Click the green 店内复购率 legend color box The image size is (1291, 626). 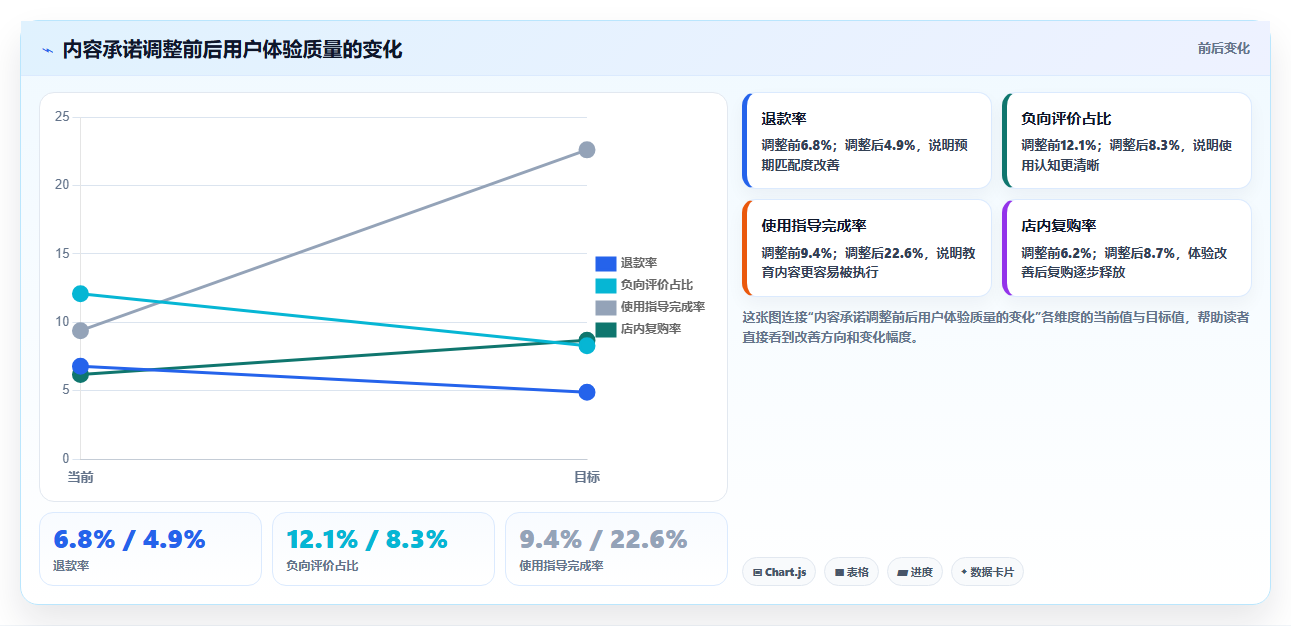click(x=605, y=329)
